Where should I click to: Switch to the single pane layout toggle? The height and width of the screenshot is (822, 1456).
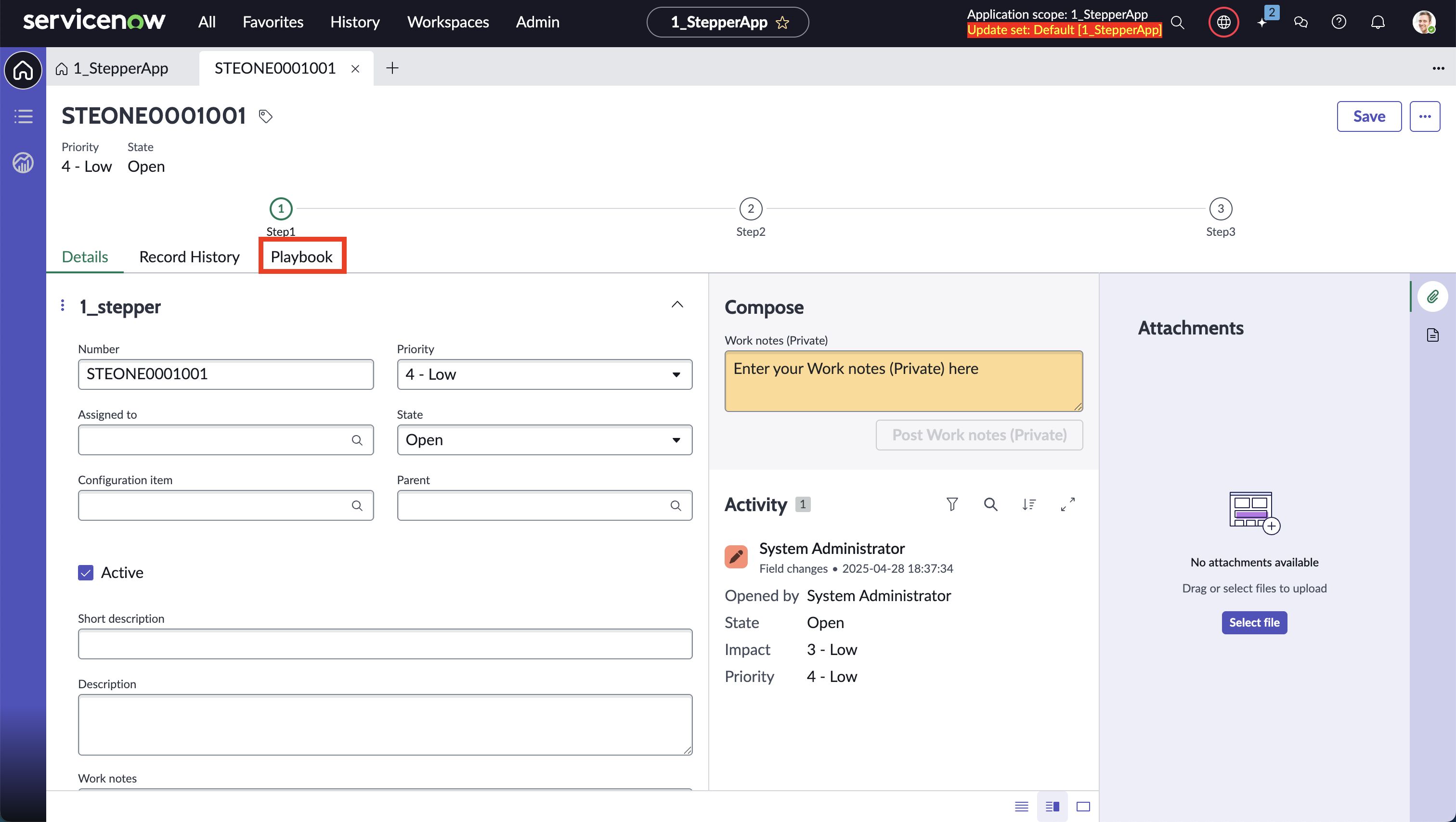click(1083, 806)
